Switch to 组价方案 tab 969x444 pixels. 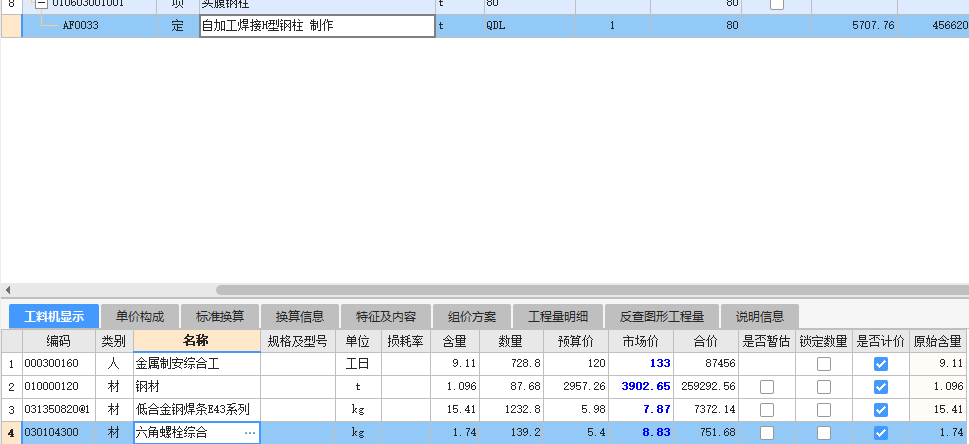pos(472,317)
